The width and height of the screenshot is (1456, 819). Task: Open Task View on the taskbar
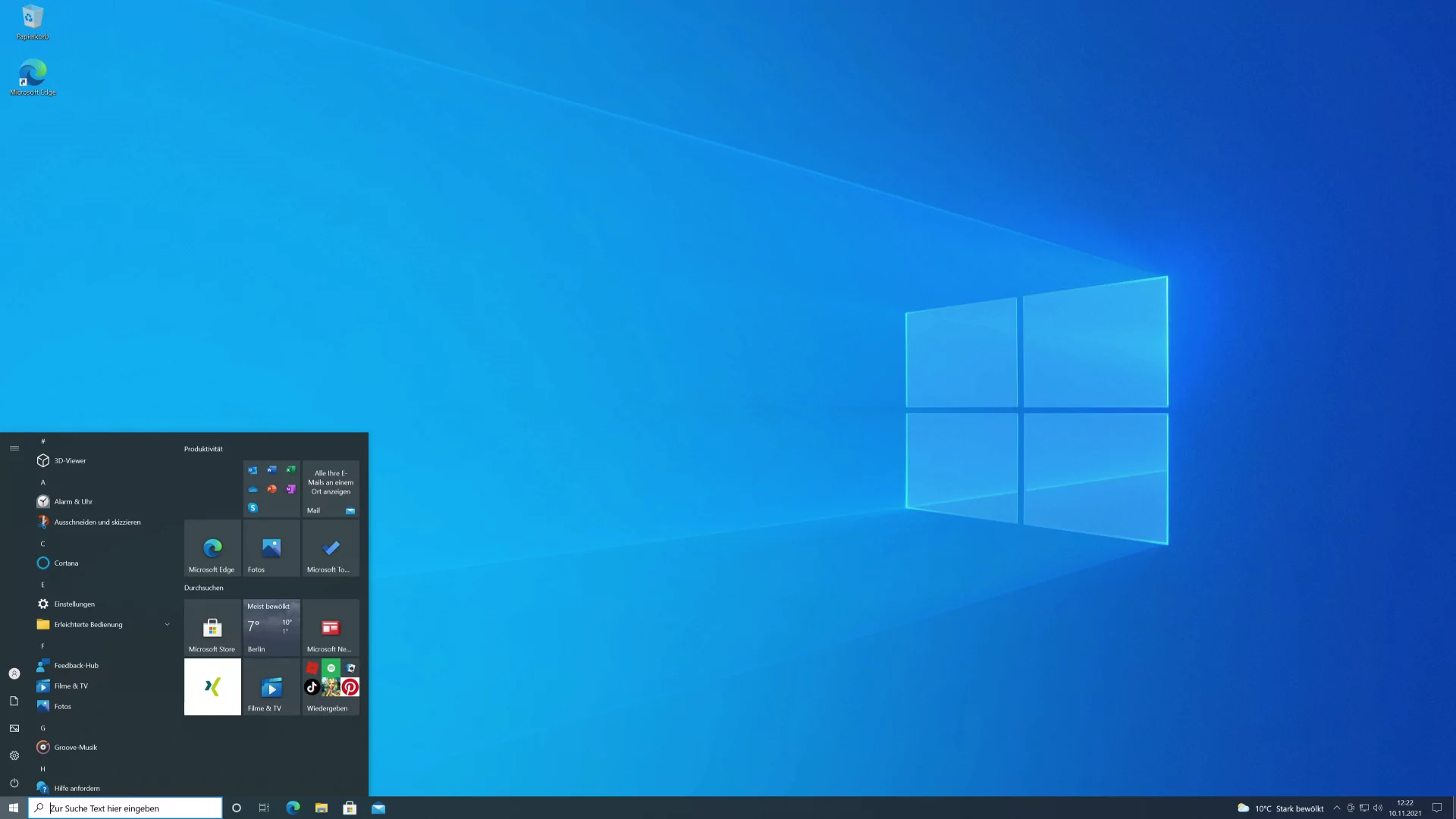pyautogui.click(x=264, y=808)
